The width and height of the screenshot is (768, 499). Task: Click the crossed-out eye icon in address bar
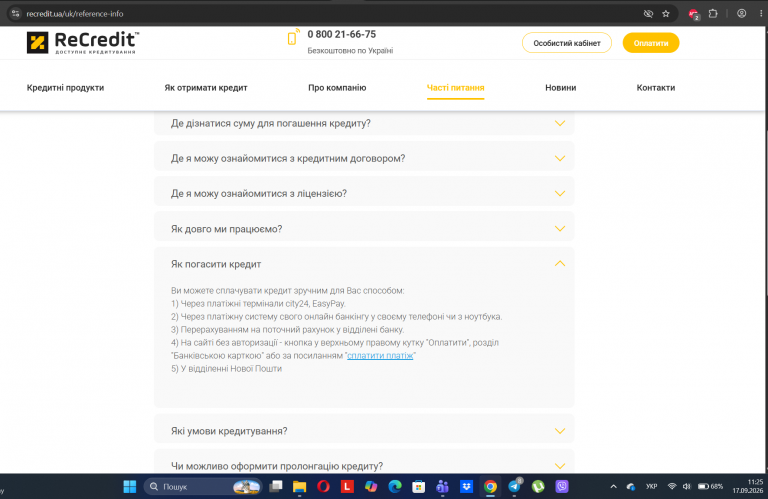click(x=648, y=14)
